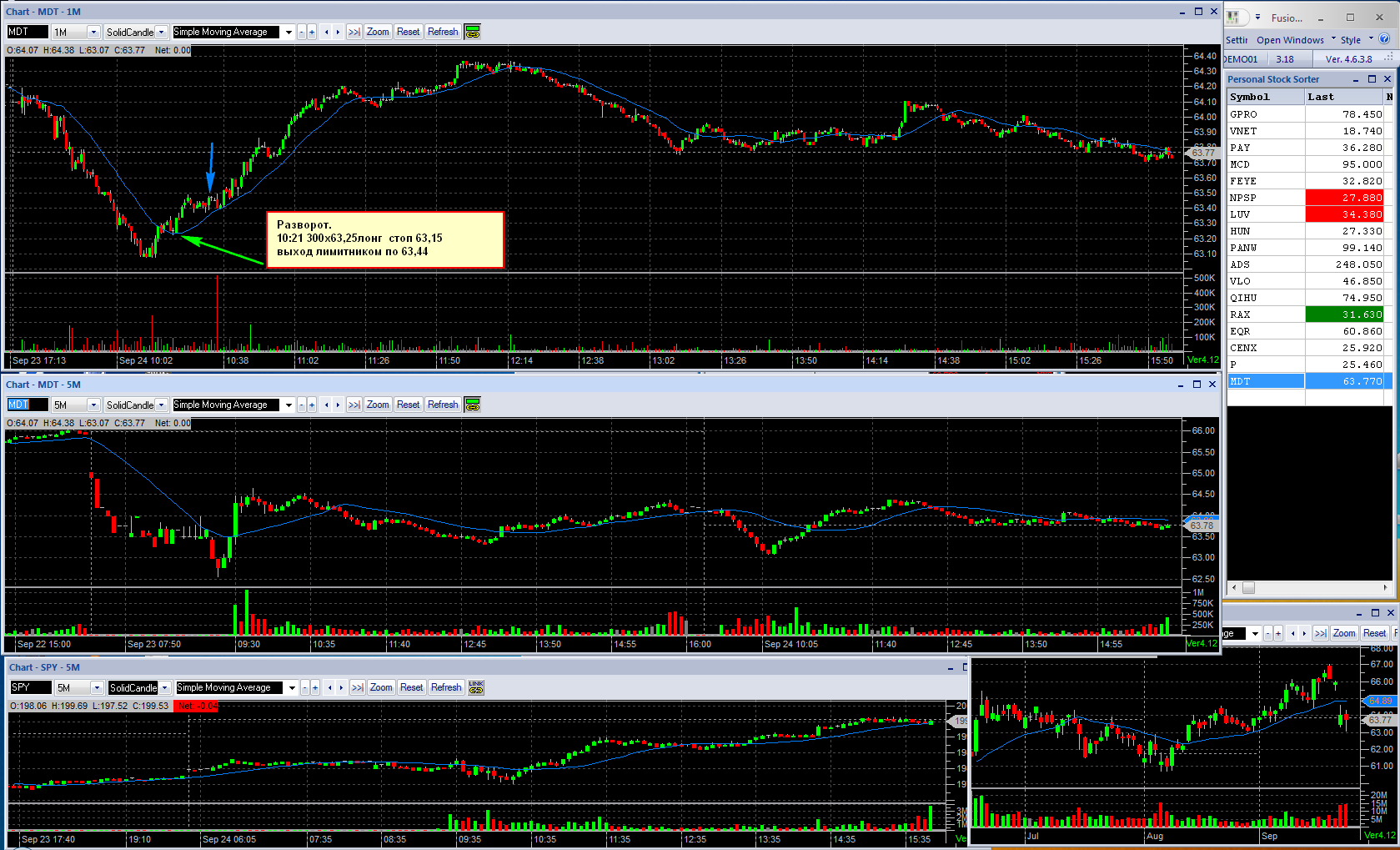Viewport: 1400px width, 850px height.
Task: Click Zoom button in MDT 1M chart
Action: 378,32
